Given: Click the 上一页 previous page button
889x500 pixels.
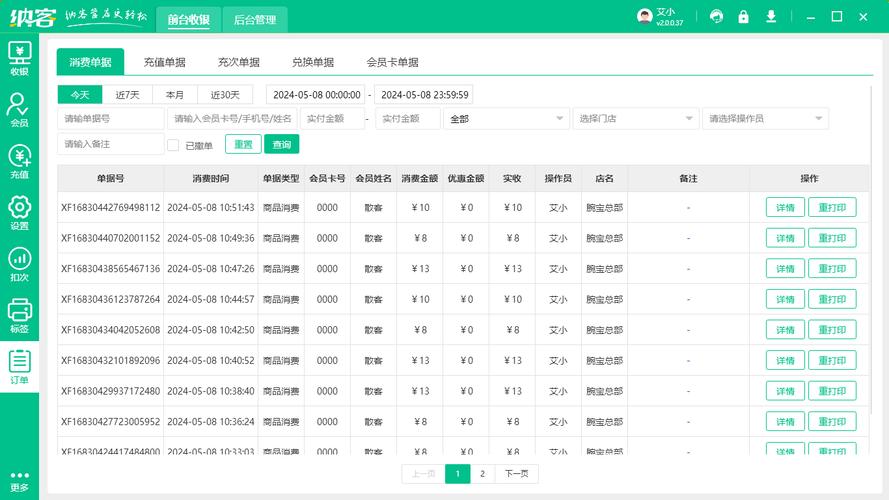Looking at the screenshot, I should click(x=424, y=474).
